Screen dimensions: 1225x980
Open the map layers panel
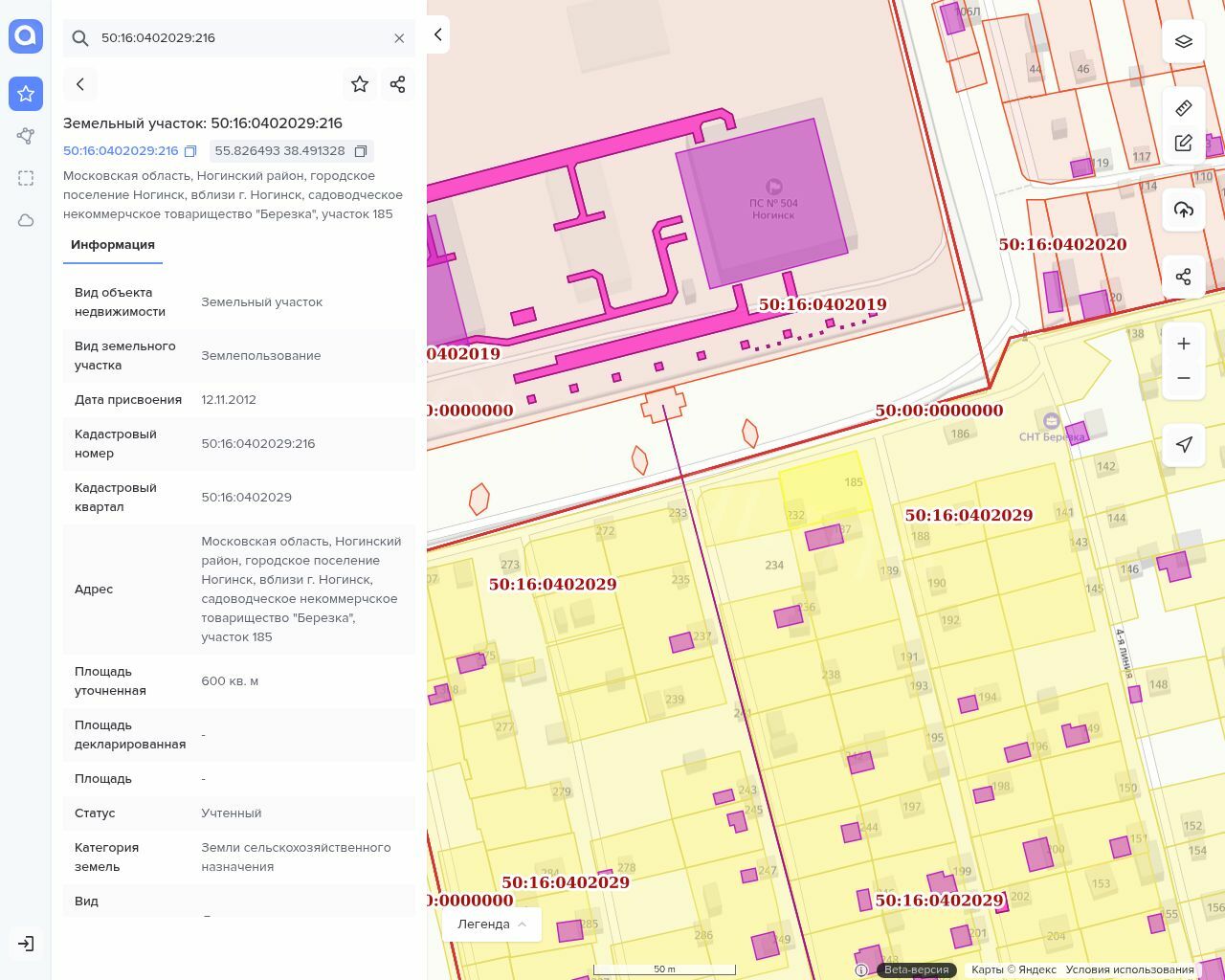(x=1184, y=41)
